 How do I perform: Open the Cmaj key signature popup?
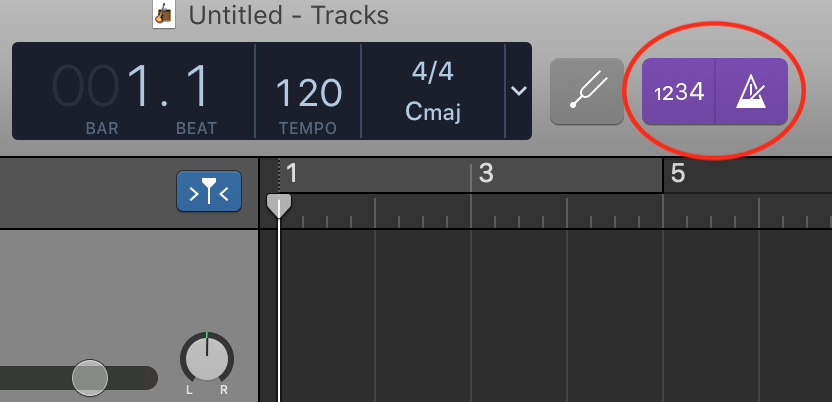point(432,112)
